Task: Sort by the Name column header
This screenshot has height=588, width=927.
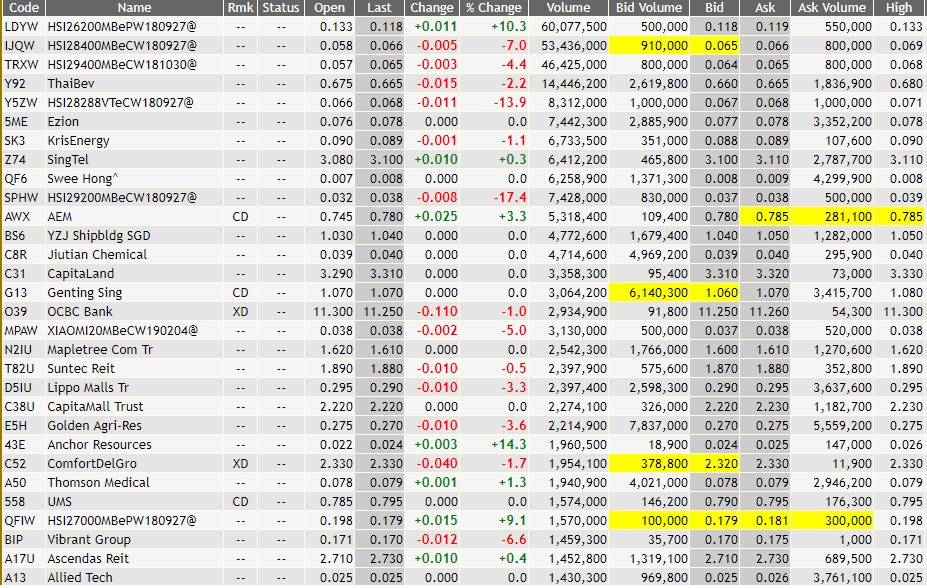Action: (134, 8)
